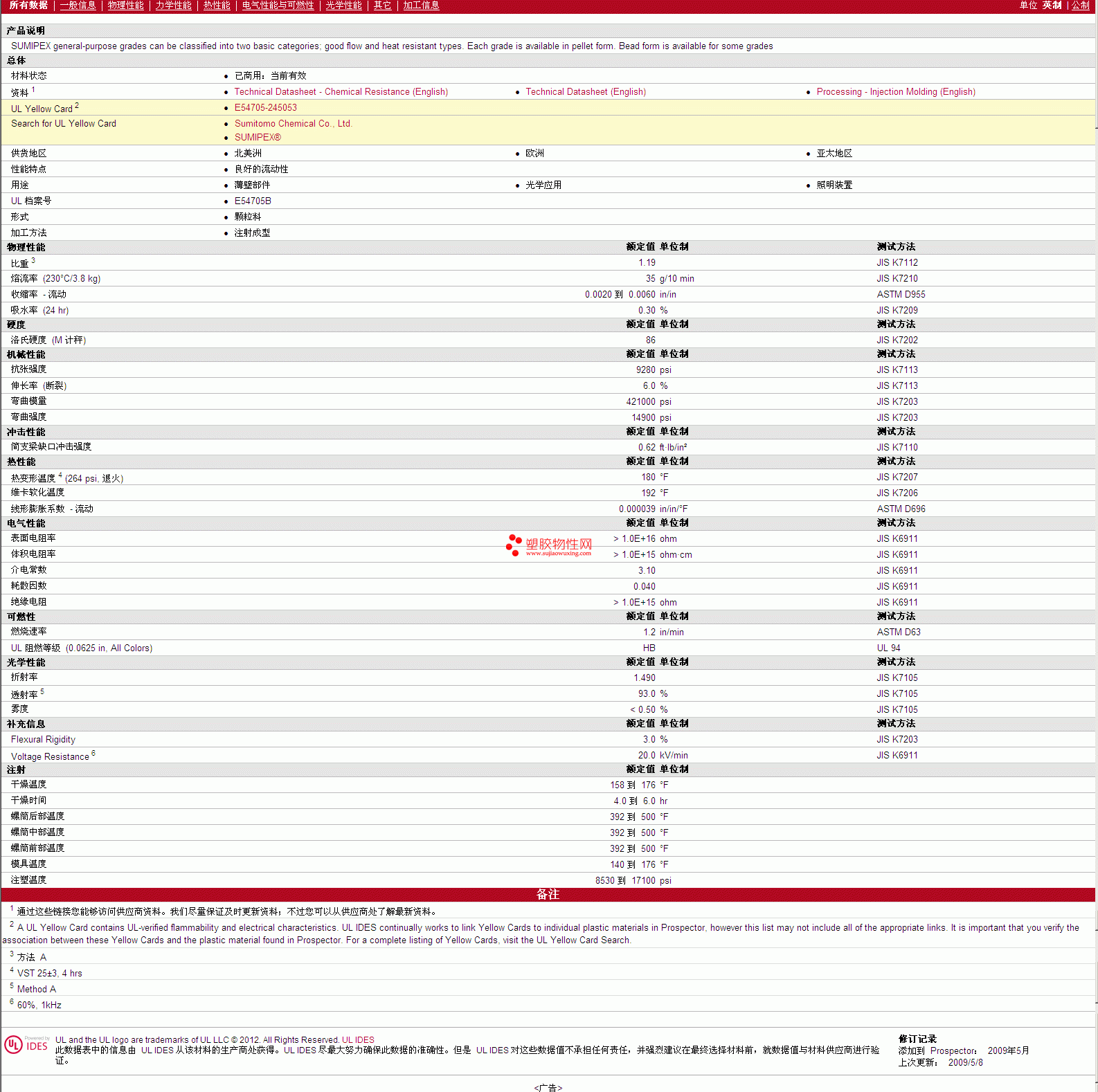This screenshot has height=1092, width=1098.
Task: Click the 注塑温度 value 8530 到 17100 psi
Action: click(633, 881)
